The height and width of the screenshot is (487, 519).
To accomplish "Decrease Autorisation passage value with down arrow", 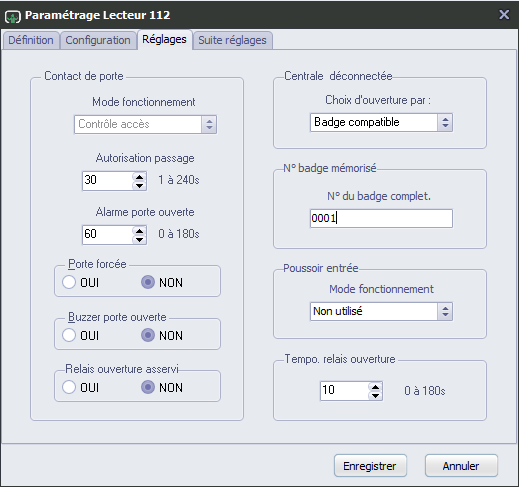I will coord(139,185).
